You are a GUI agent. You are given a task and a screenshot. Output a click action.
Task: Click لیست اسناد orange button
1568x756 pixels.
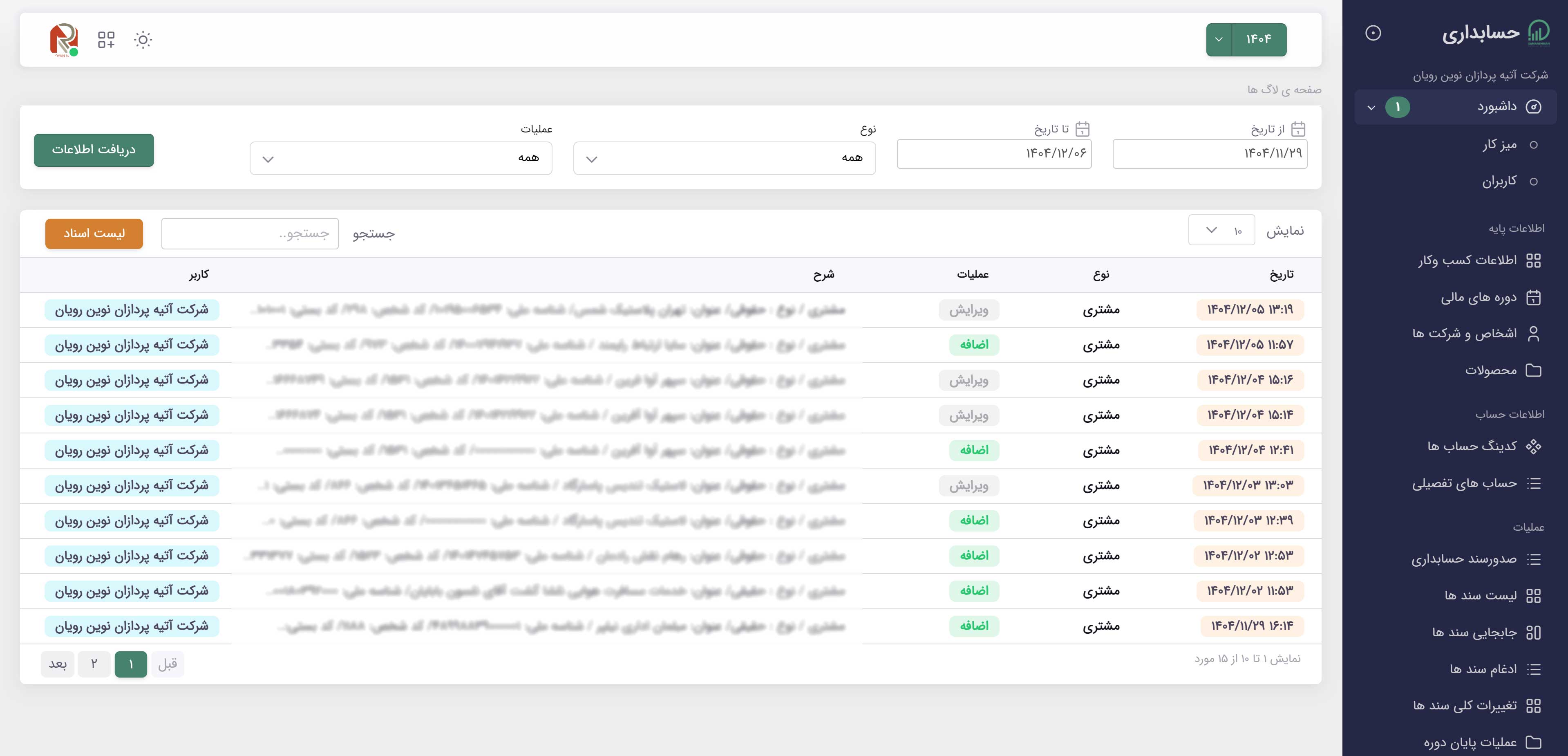pos(94,234)
